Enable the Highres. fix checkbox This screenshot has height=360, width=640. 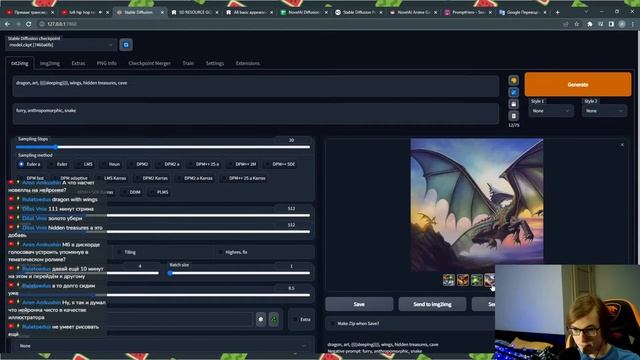coord(220,252)
